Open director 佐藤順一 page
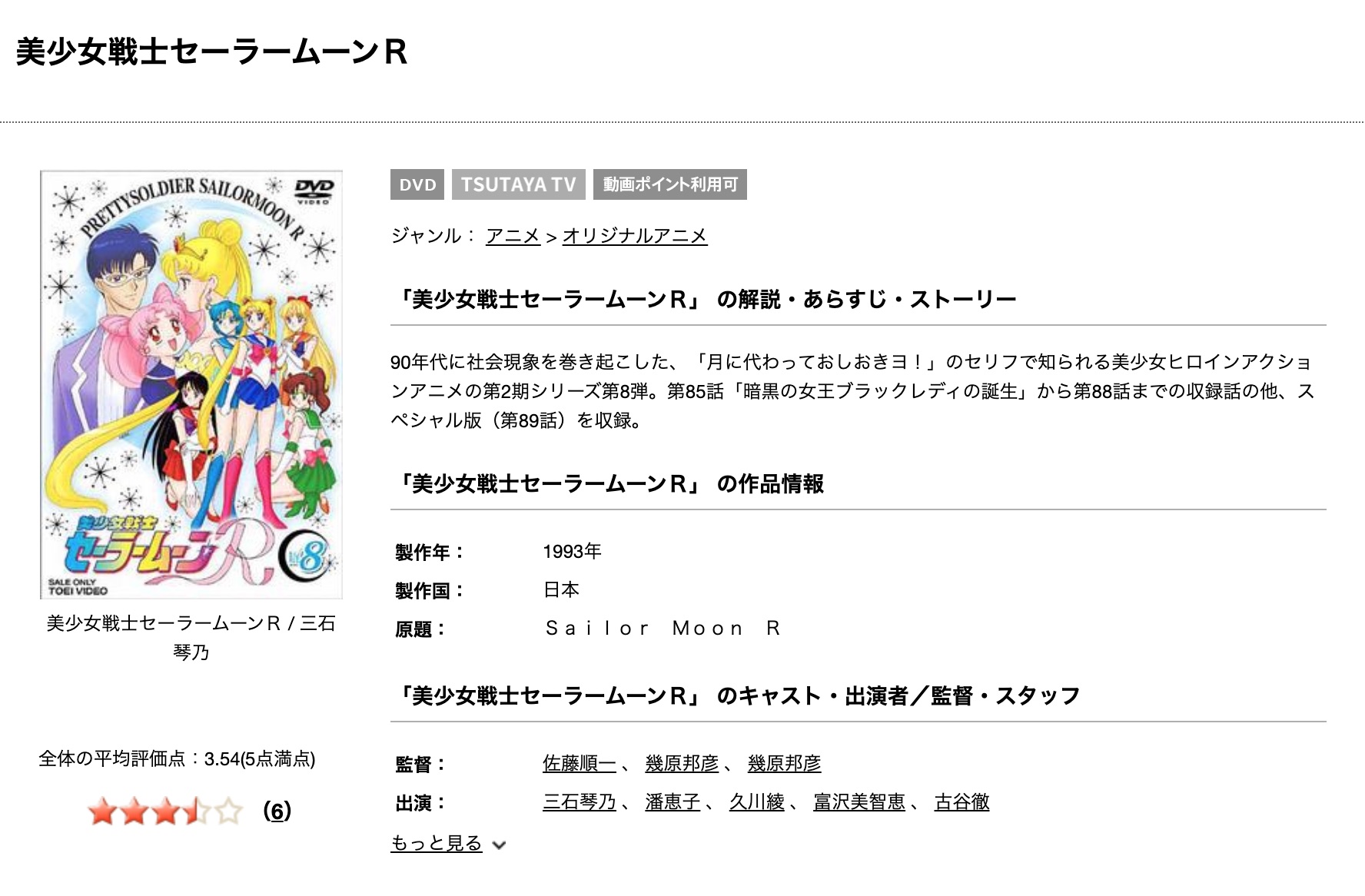 (580, 763)
